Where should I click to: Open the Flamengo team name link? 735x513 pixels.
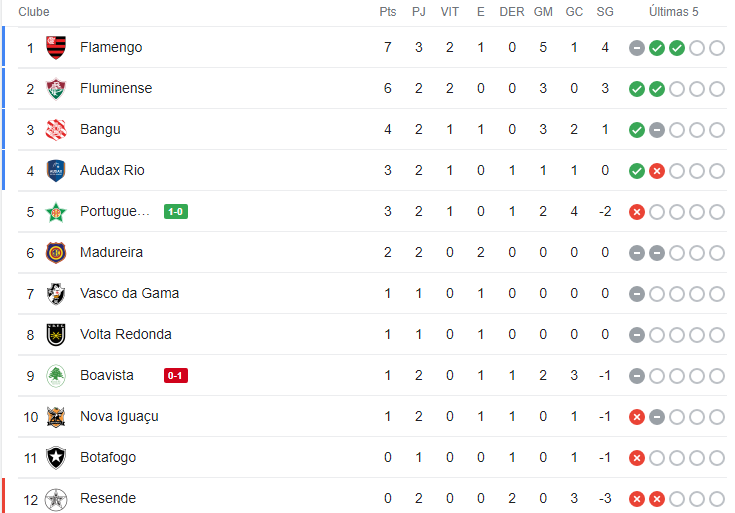(x=111, y=47)
